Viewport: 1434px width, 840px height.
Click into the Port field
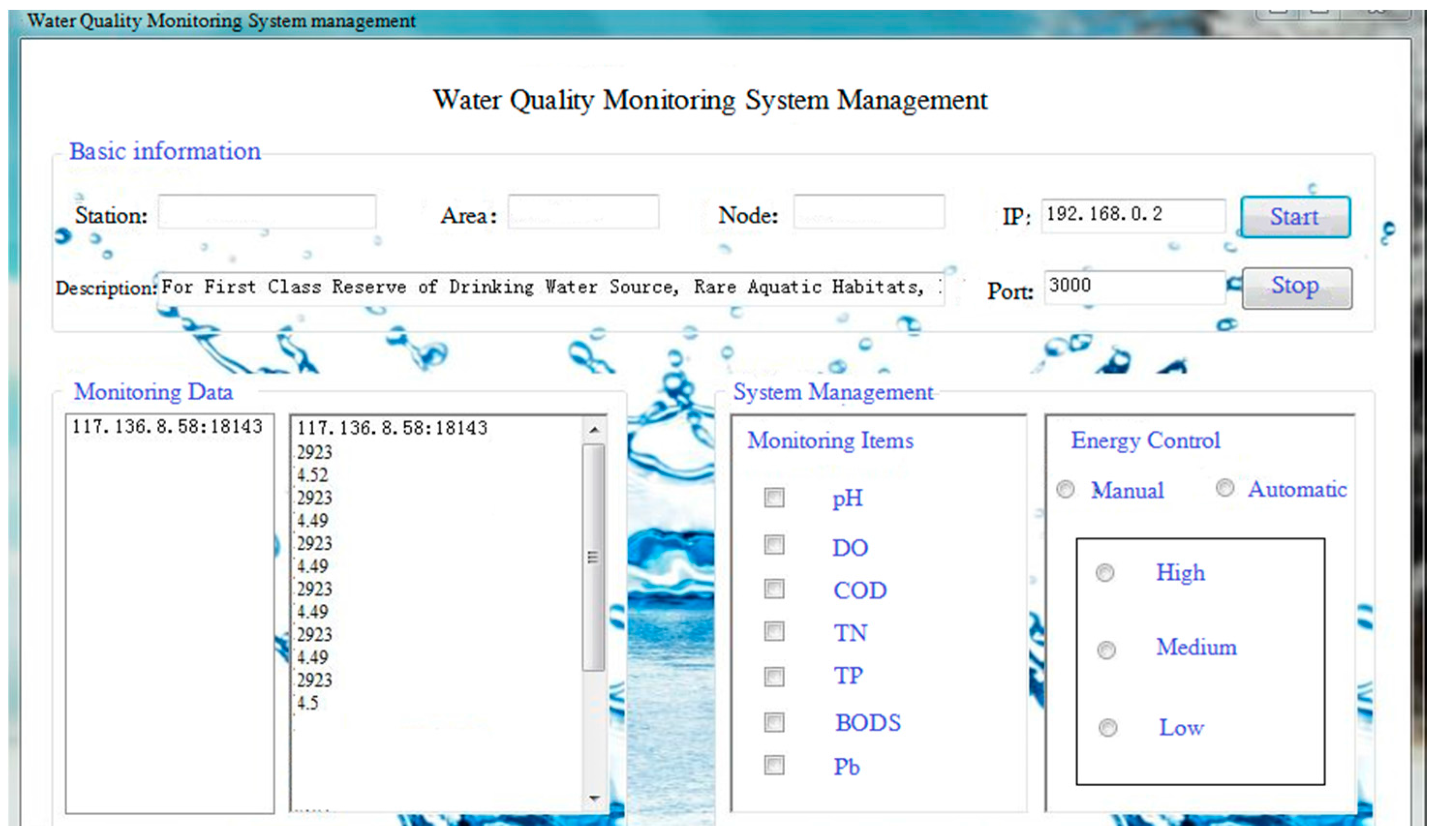[x=1134, y=287]
